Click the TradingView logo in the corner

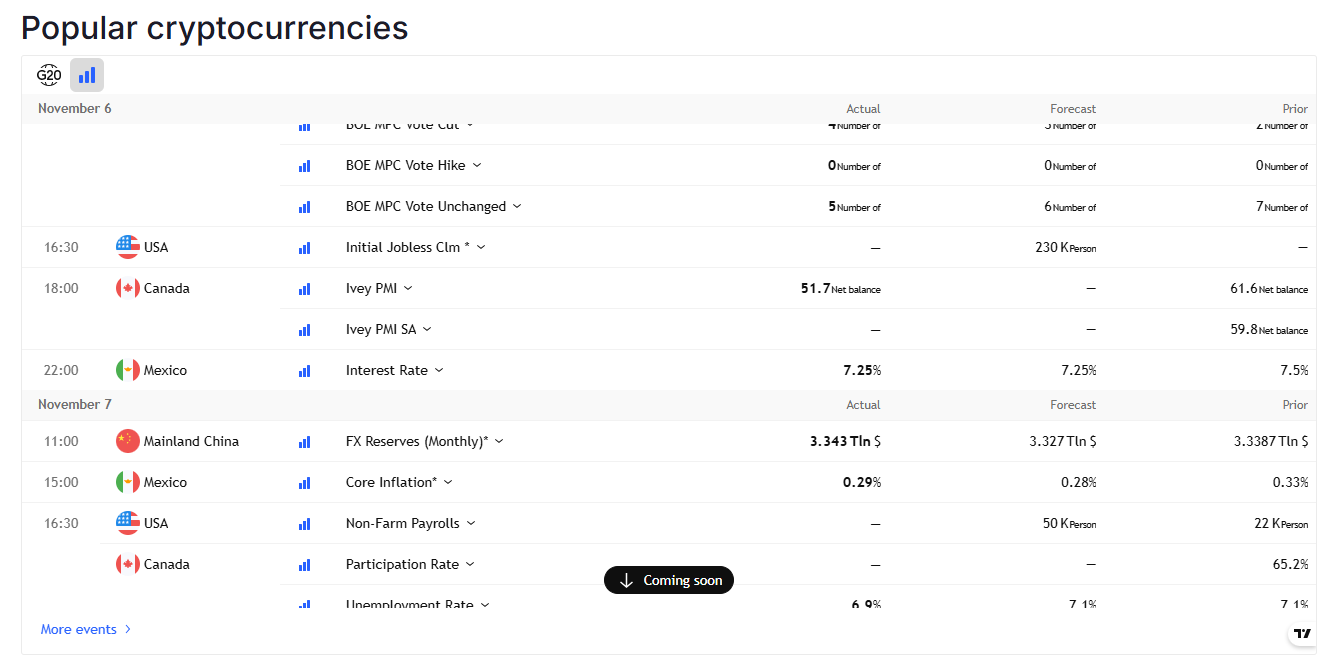(x=1302, y=633)
